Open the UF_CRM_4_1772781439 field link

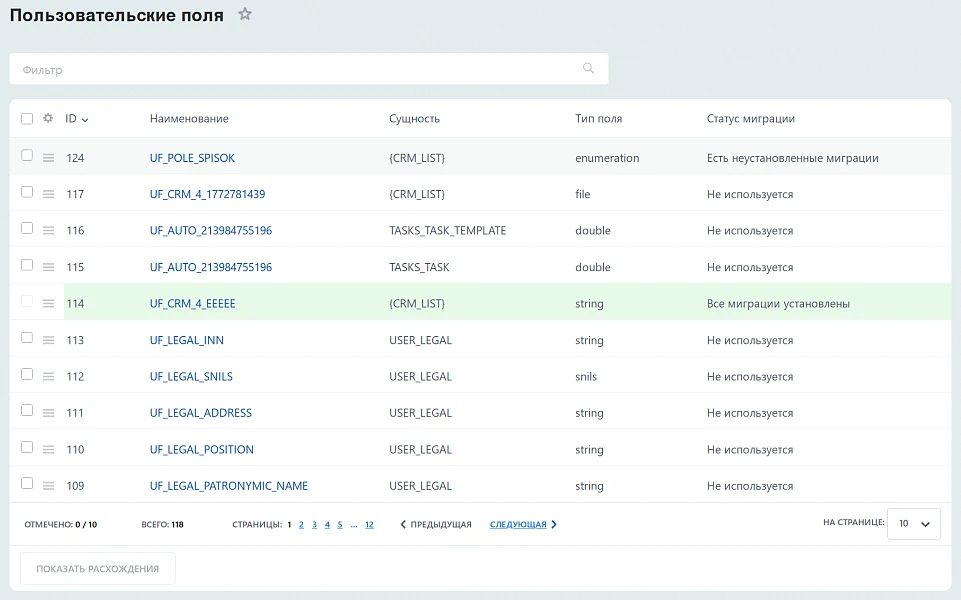207,194
